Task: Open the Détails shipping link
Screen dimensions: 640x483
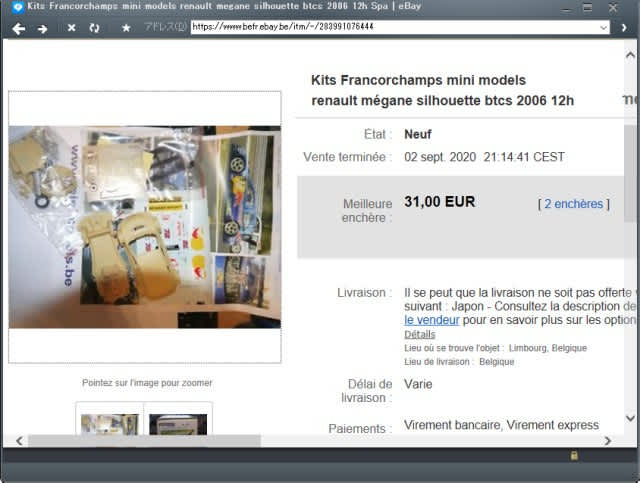Action: click(x=420, y=334)
